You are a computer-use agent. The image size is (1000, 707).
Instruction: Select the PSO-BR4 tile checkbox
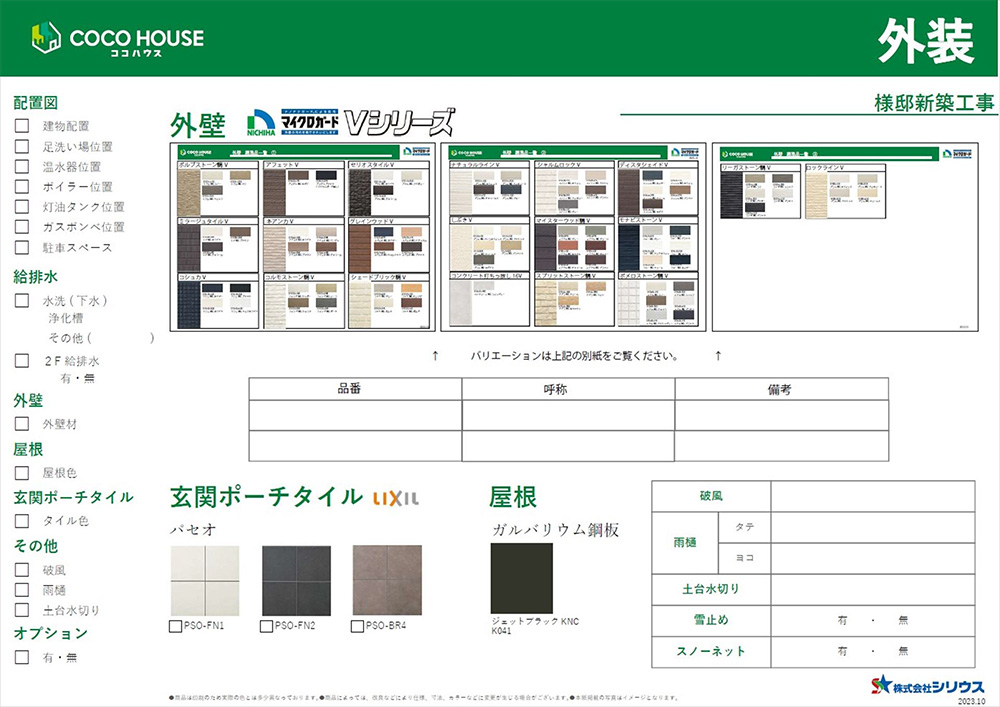tap(358, 626)
